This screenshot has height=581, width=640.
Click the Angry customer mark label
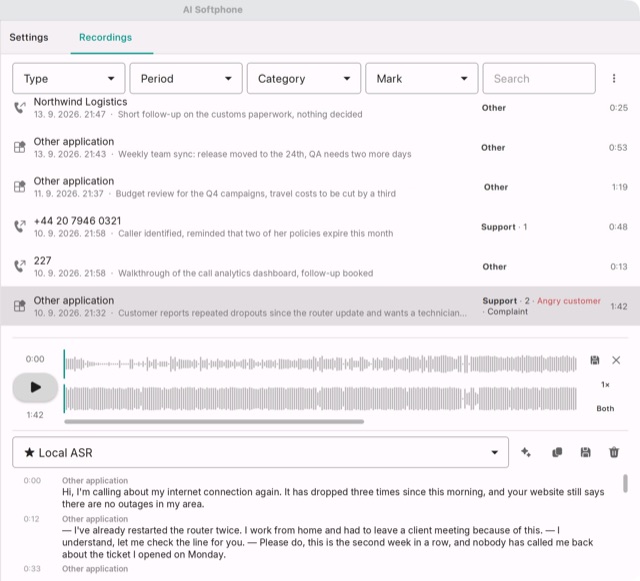569,301
